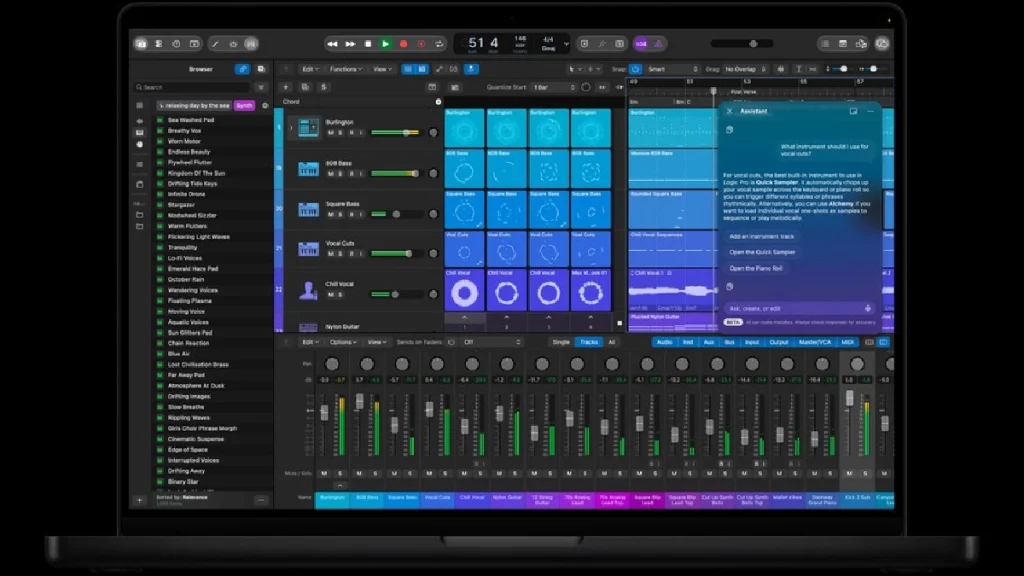
Task: Click the Duplicate Track button
Action: 304,87
